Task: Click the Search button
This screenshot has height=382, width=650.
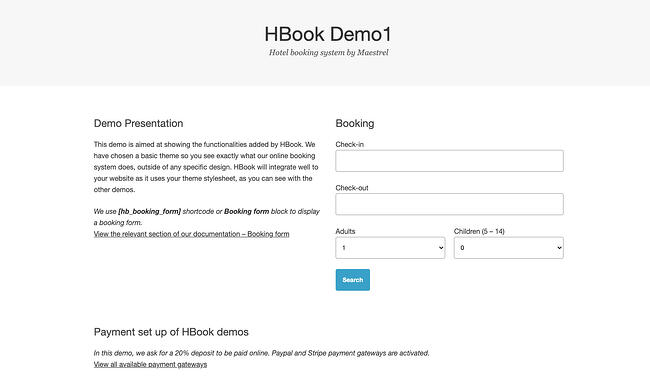Action: (353, 280)
